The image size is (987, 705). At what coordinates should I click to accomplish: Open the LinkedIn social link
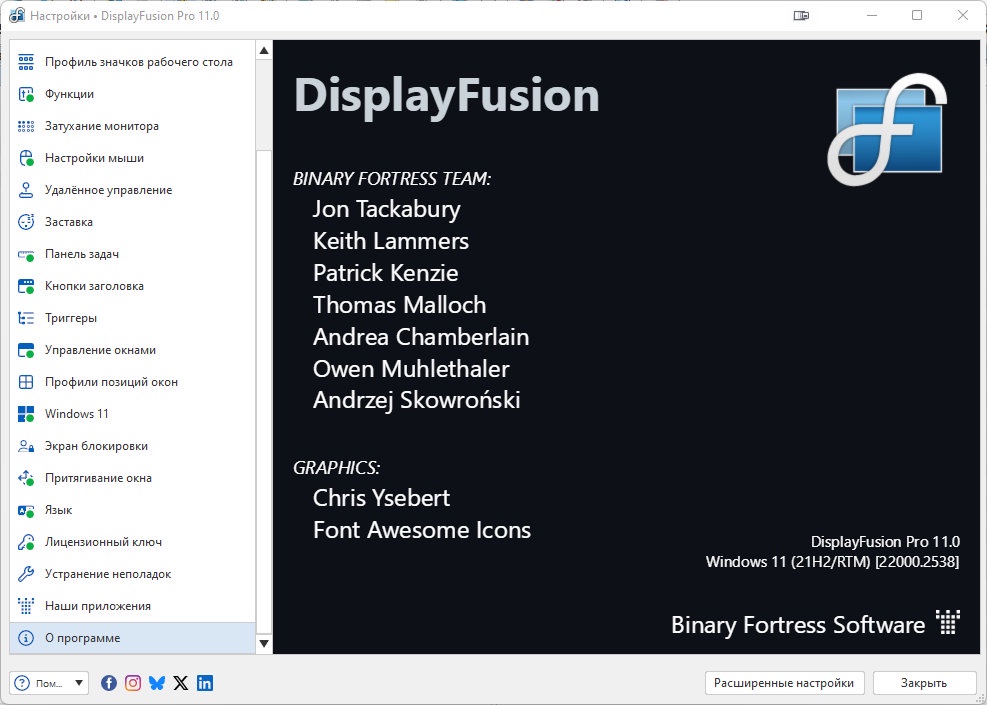pyautogui.click(x=205, y=683)
